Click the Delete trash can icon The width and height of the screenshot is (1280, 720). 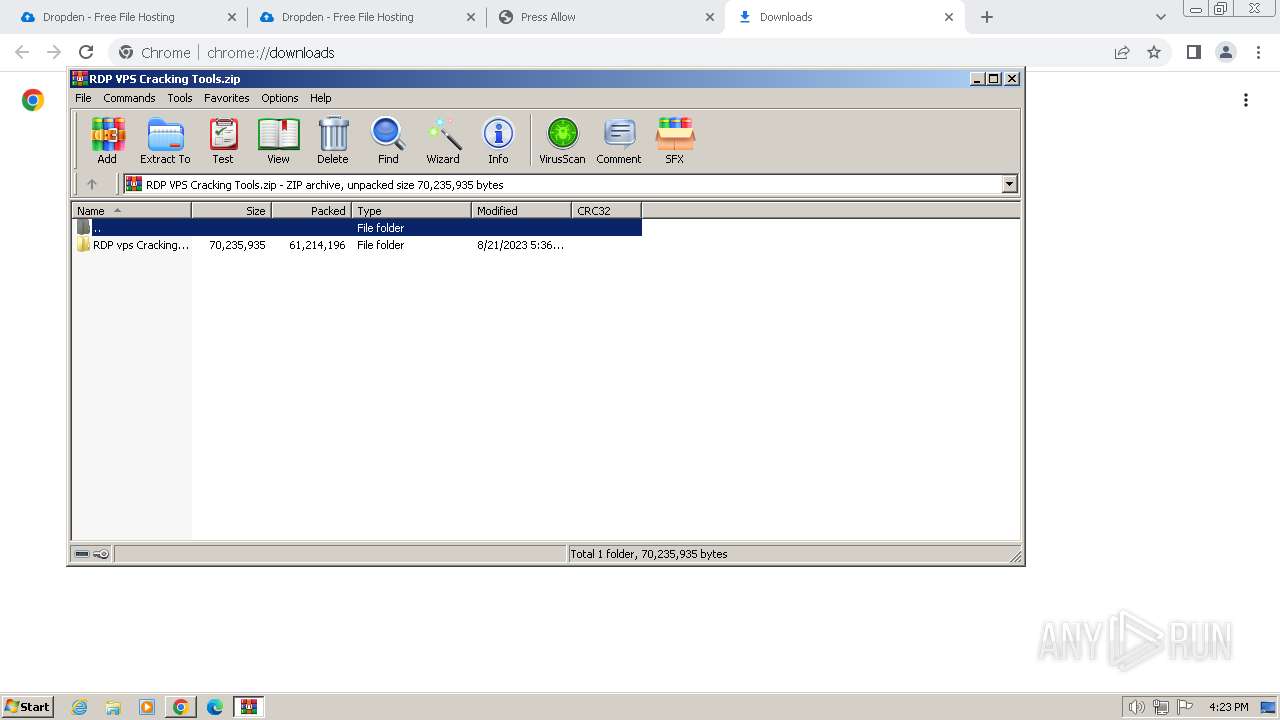[x=333, y=141]
